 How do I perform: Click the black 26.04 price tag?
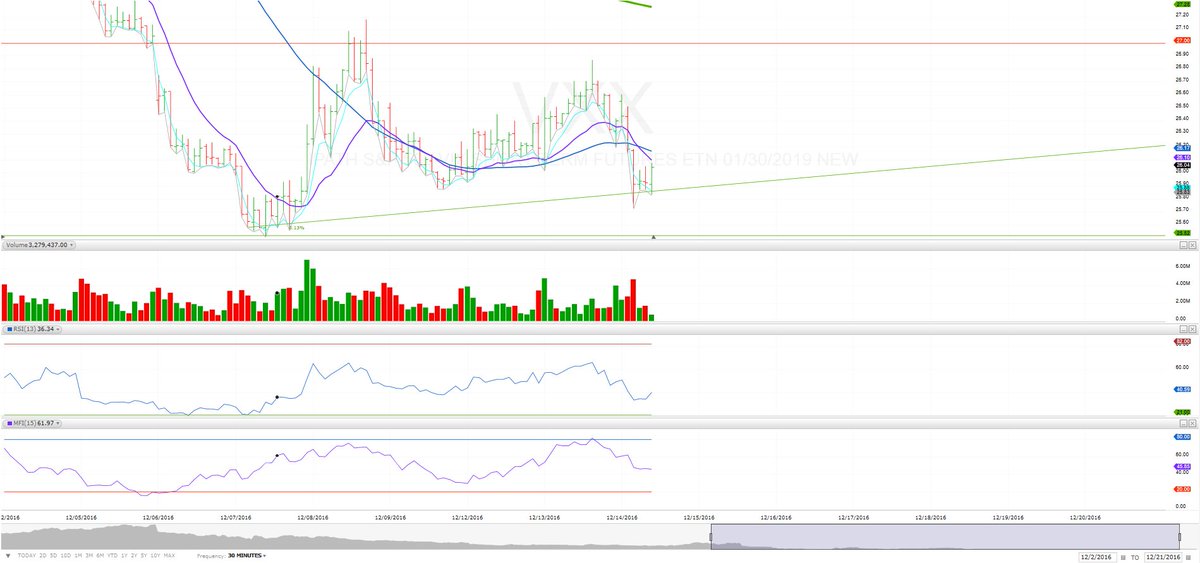(x=1182, y=165)
